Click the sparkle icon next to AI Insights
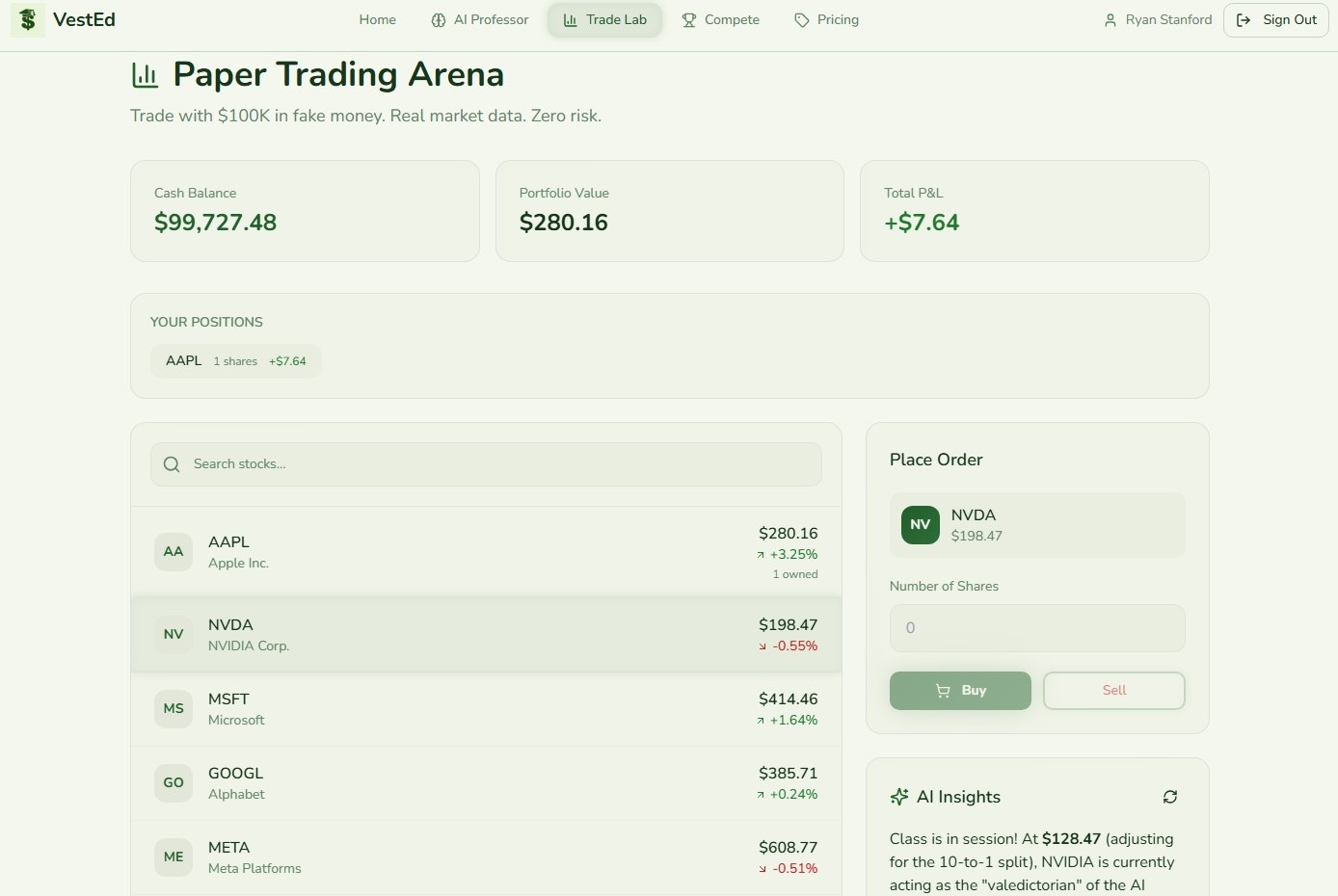 click(899, 797)
